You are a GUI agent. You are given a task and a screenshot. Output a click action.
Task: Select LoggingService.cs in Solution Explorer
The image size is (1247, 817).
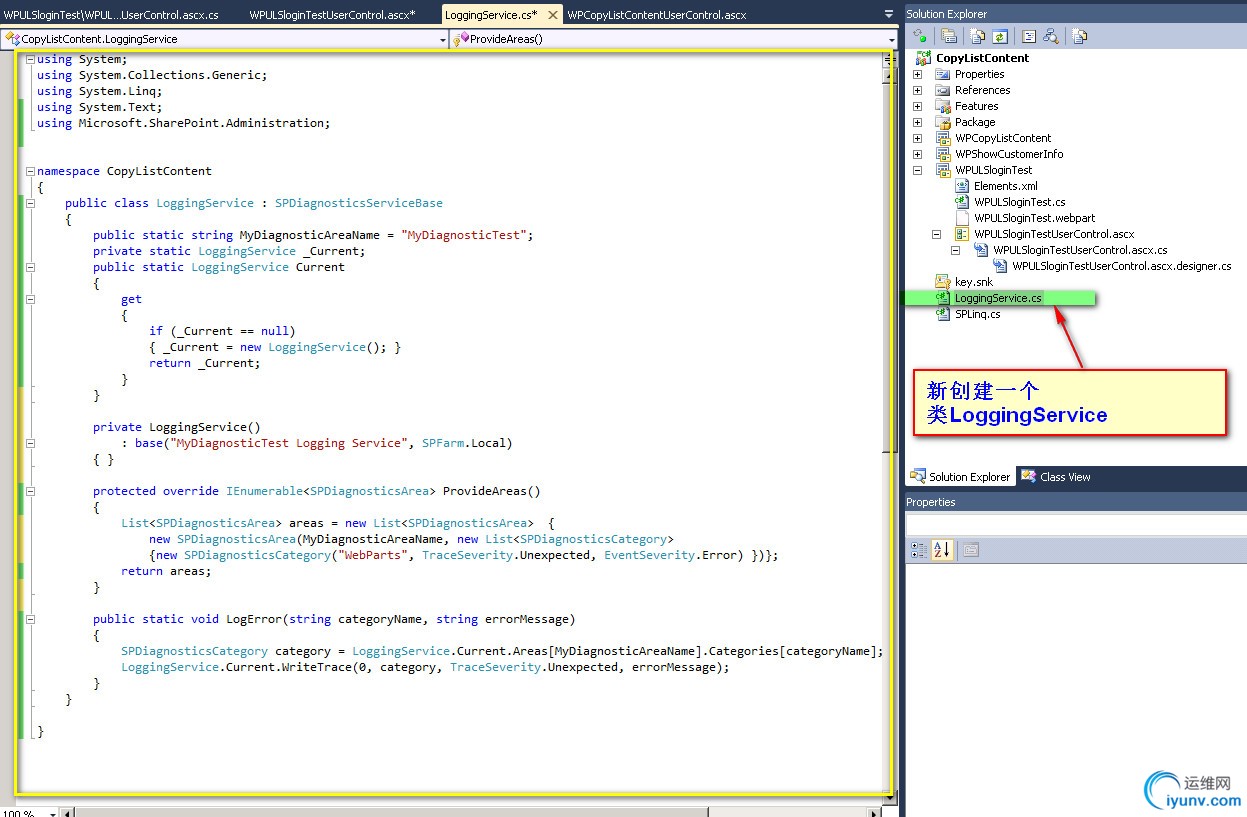998,298
